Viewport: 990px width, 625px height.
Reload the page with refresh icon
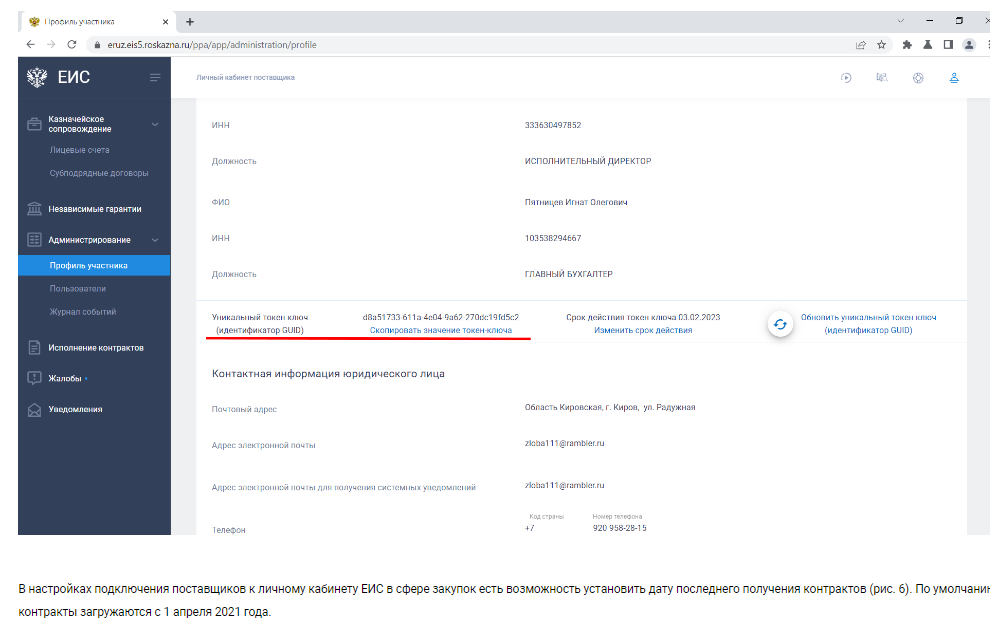click(x=72, y=44)
